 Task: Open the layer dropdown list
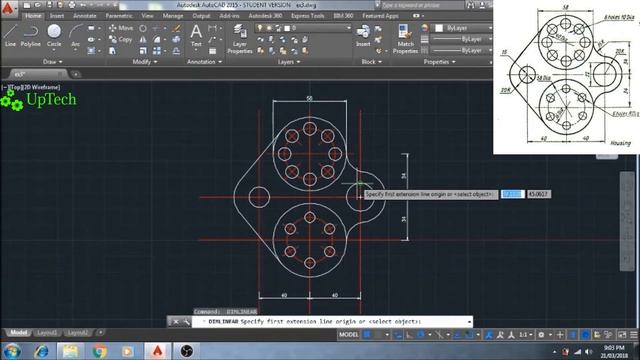349,28
